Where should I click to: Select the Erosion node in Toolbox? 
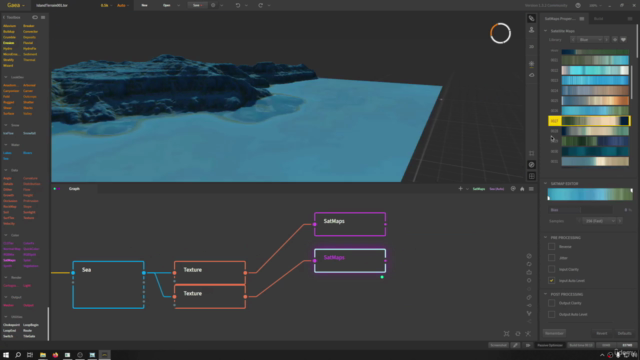pyautogui.click(x=9, y=43)
